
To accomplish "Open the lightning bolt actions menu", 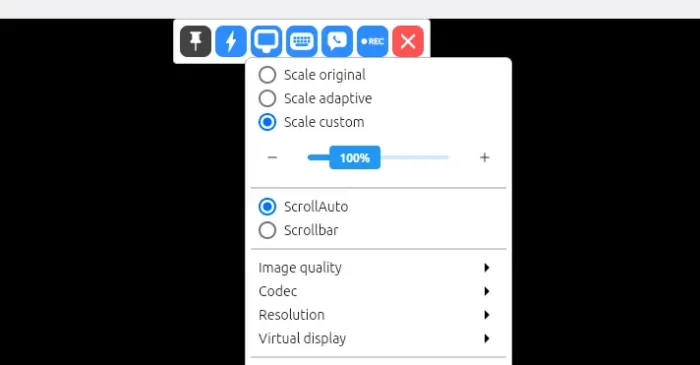I will (231, 41).
